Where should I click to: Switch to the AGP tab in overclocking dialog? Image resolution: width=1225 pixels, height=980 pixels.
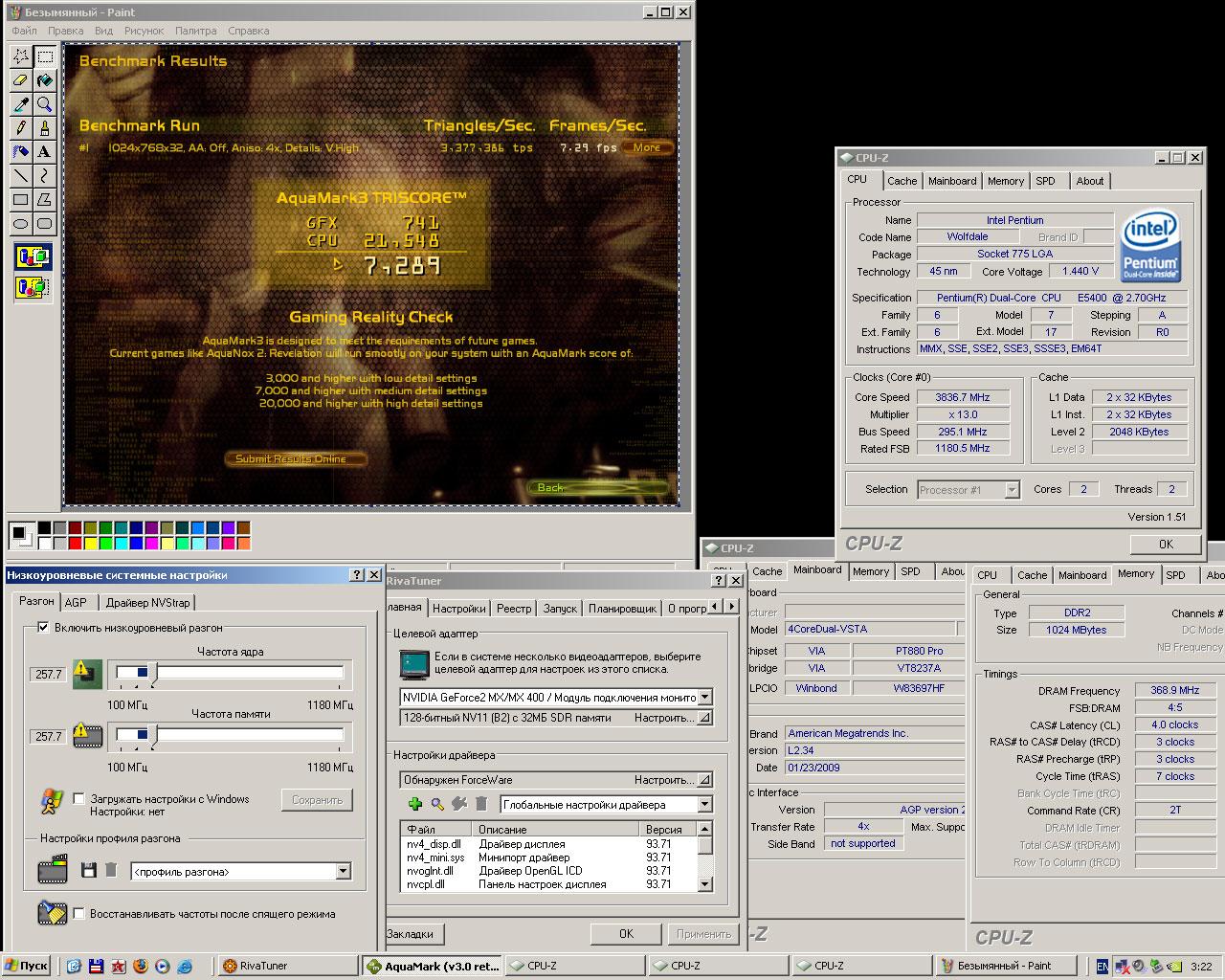76,603
